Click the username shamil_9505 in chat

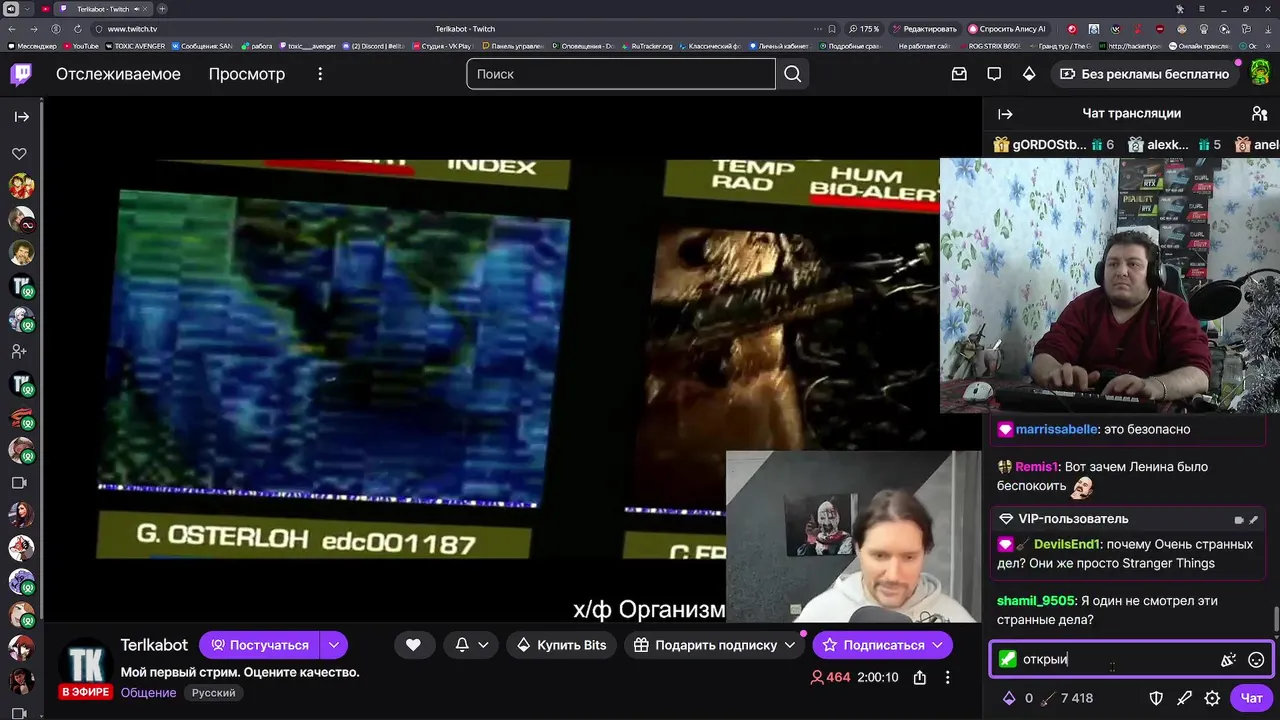1036,601
